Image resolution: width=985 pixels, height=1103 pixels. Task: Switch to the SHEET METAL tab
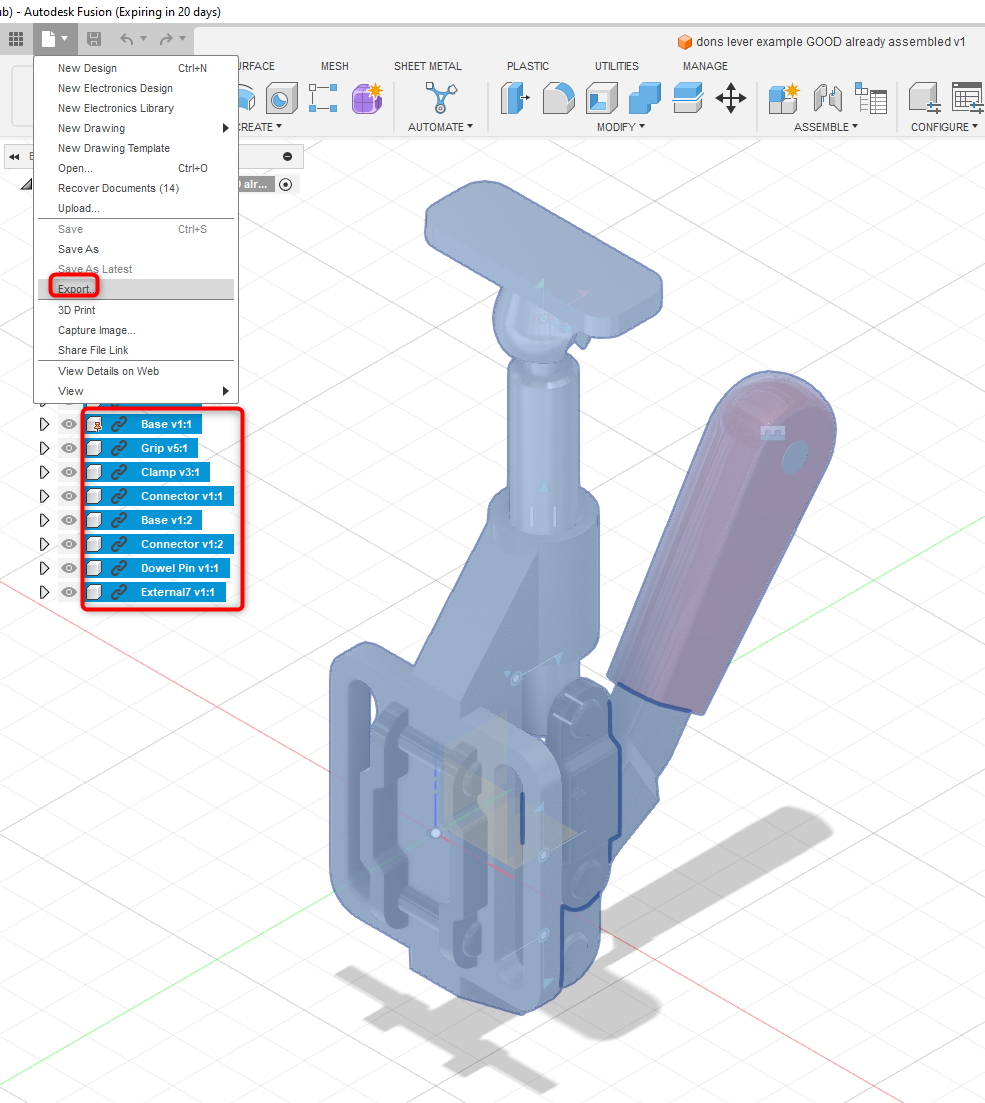pos(427,66)
